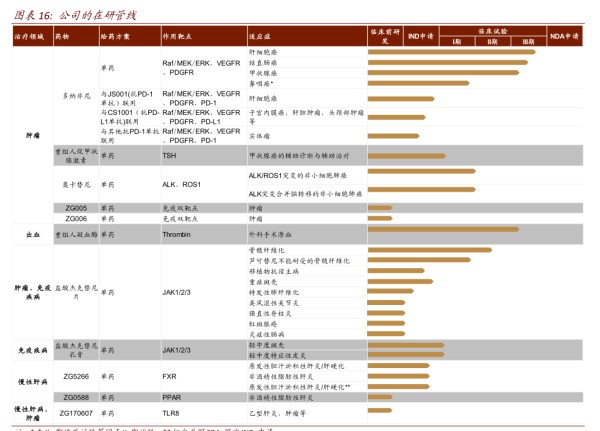Select the therapy area cell 出血
600x431 pixels.
33,235
